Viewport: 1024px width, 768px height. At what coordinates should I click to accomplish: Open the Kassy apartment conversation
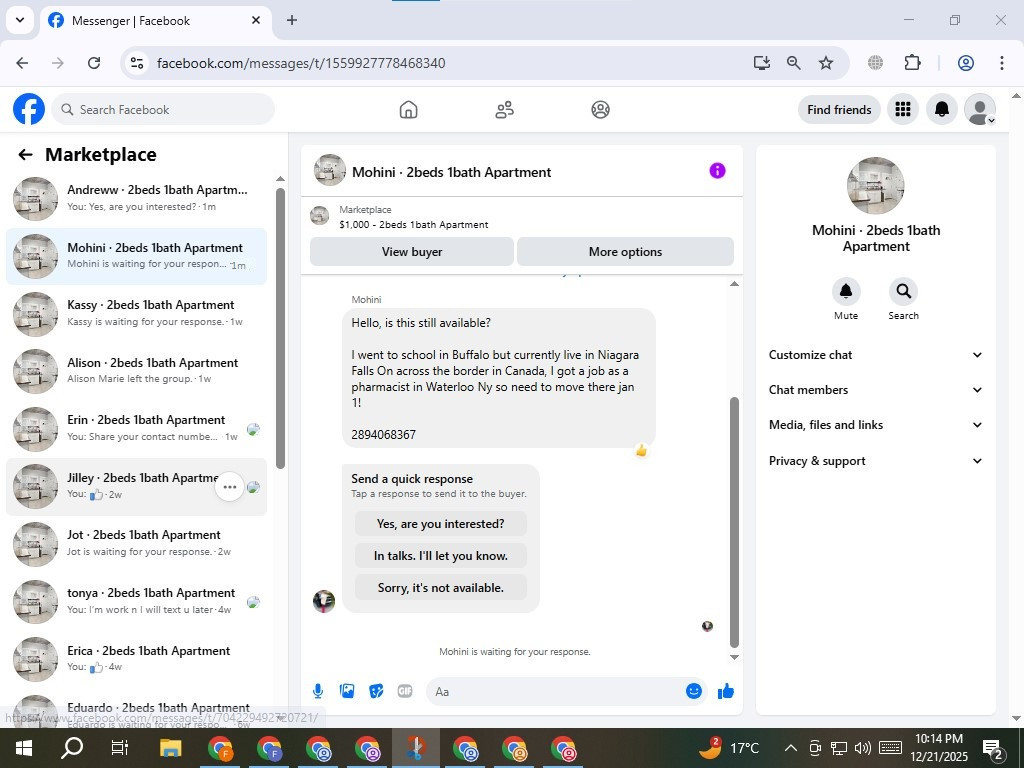coord(136,313)
